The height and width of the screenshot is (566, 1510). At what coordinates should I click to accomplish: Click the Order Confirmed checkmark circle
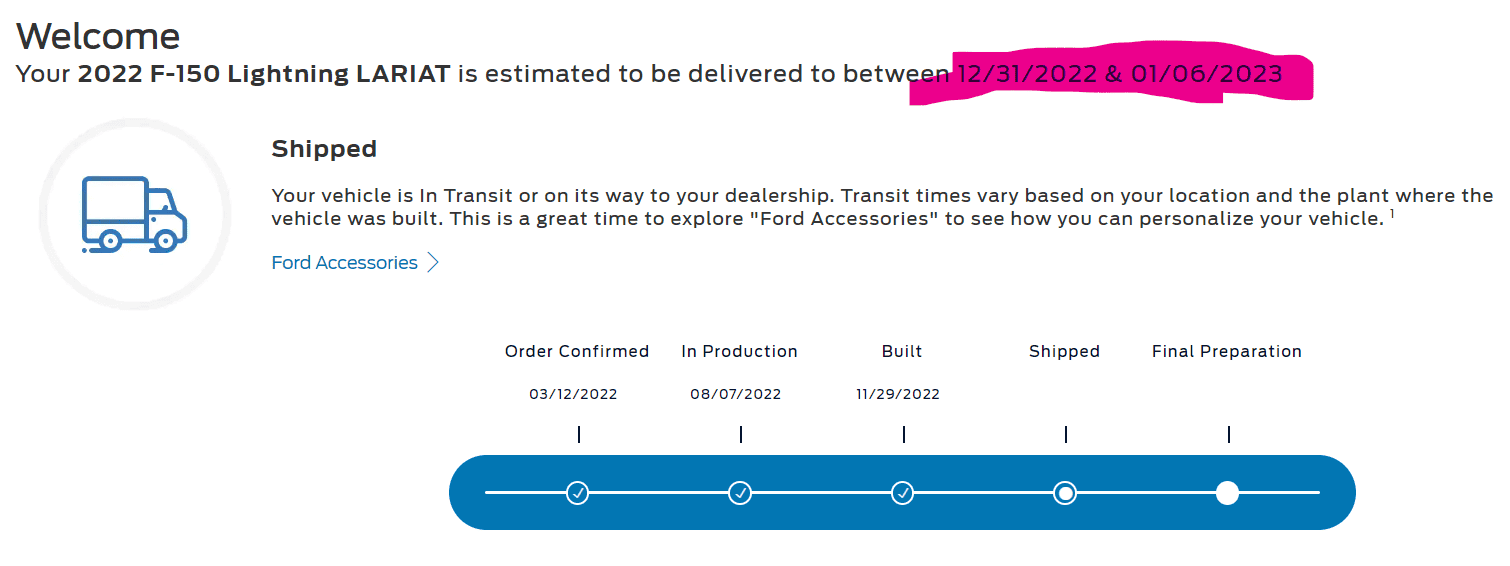click(x=577, y=493)
